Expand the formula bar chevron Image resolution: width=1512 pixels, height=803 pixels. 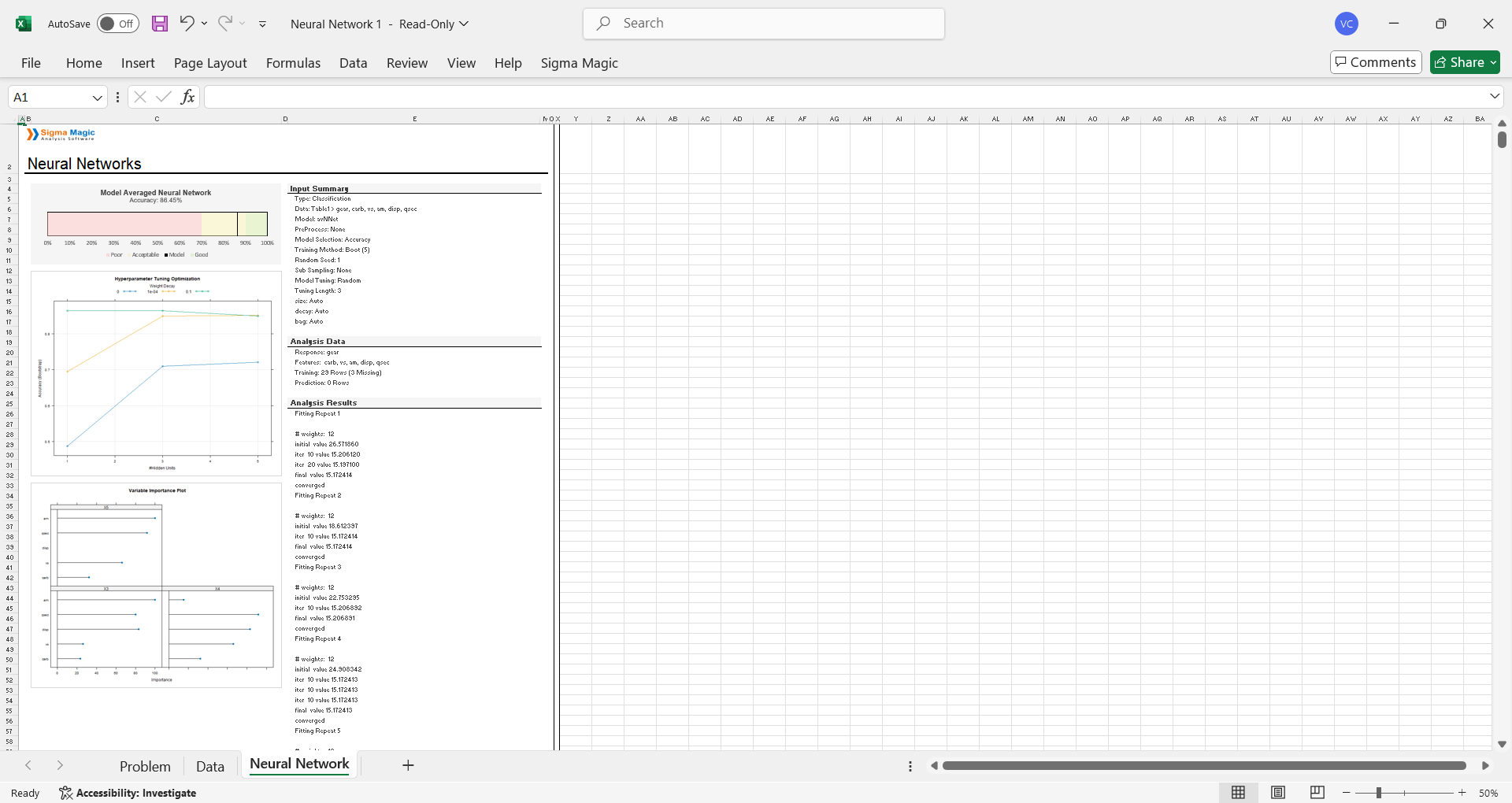(1494, 96)
